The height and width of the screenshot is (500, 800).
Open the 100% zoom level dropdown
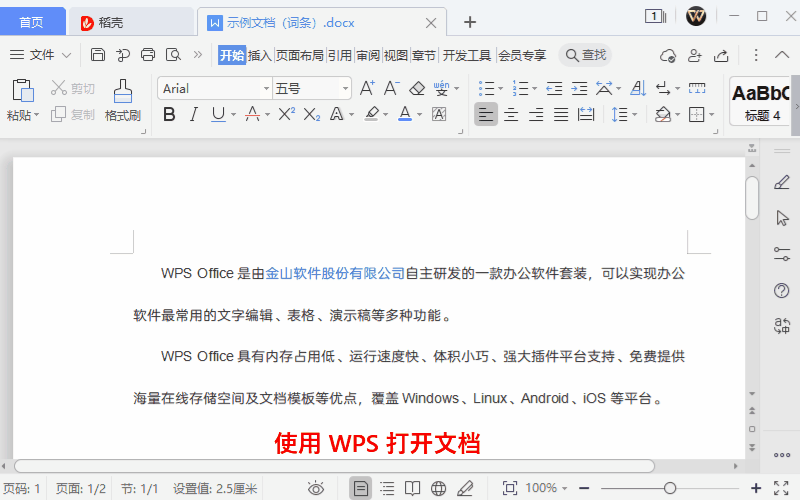[546, 488]
